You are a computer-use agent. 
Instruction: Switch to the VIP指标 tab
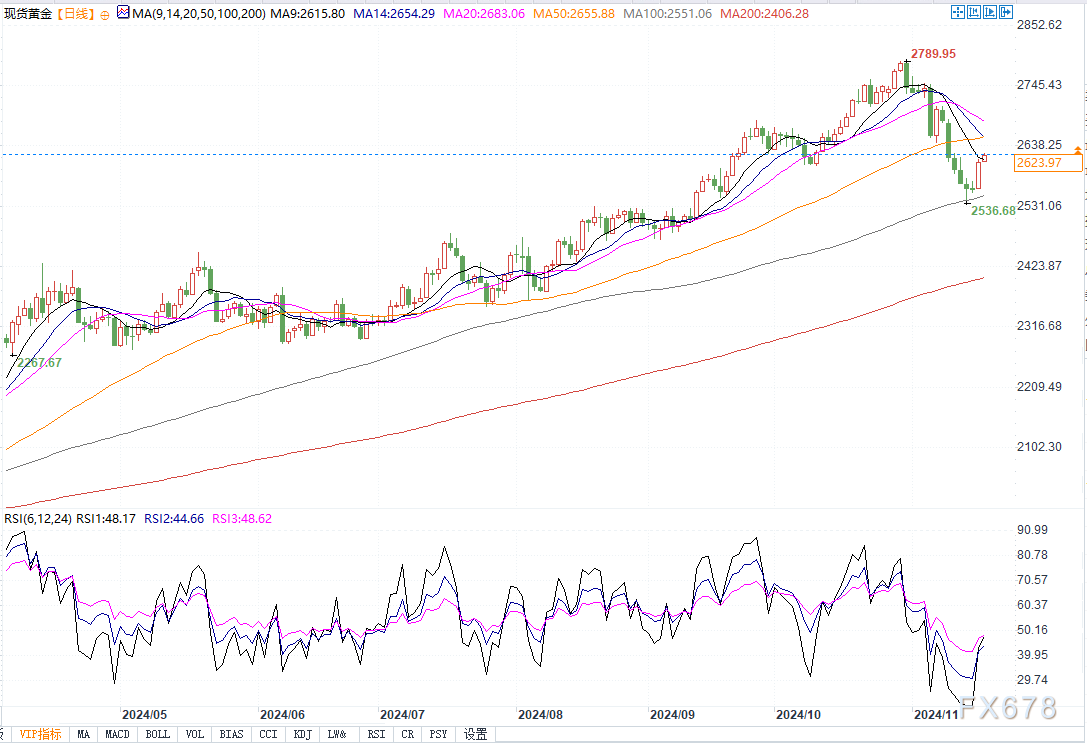[40, 734]
